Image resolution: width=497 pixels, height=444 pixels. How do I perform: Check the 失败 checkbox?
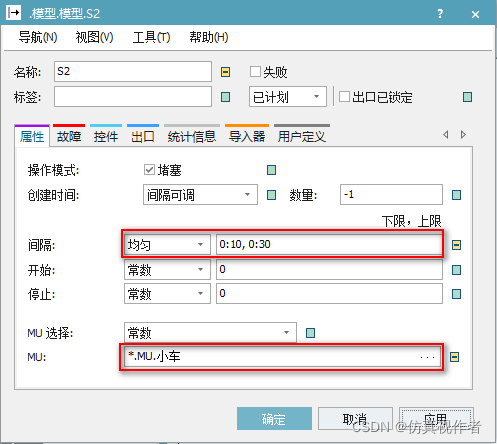(255, 71)
